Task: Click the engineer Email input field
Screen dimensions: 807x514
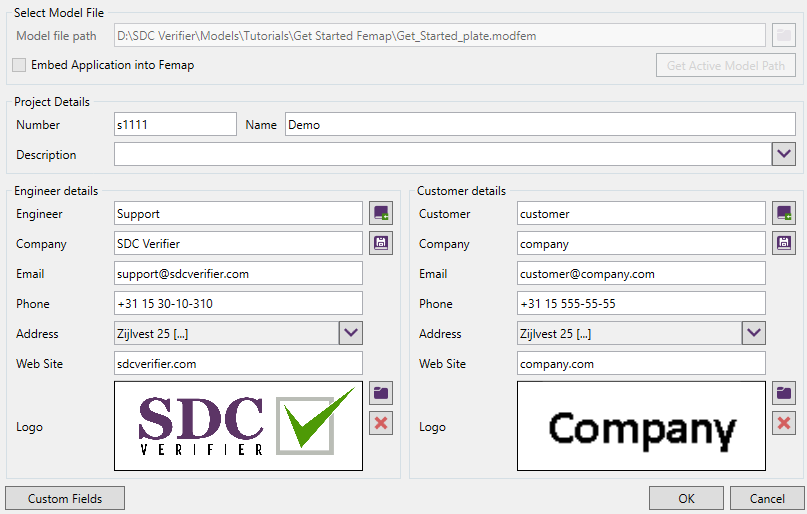Action: tap(238, 273)
